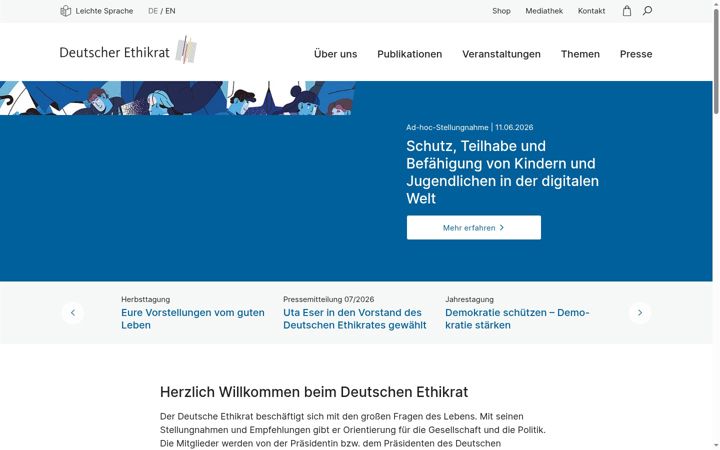Click the Leichte Sprache link
Viewport: 720px width, 450px height.
point(104,11)
